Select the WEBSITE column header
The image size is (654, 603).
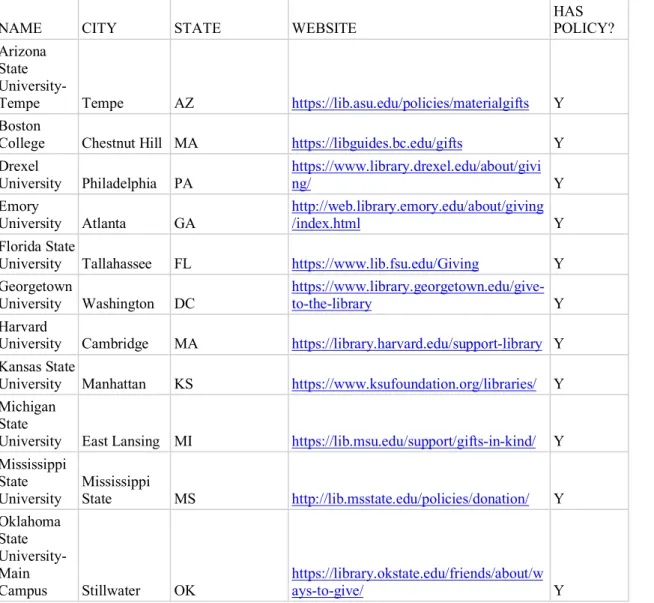pyautogui.click(x=419, y=20)
